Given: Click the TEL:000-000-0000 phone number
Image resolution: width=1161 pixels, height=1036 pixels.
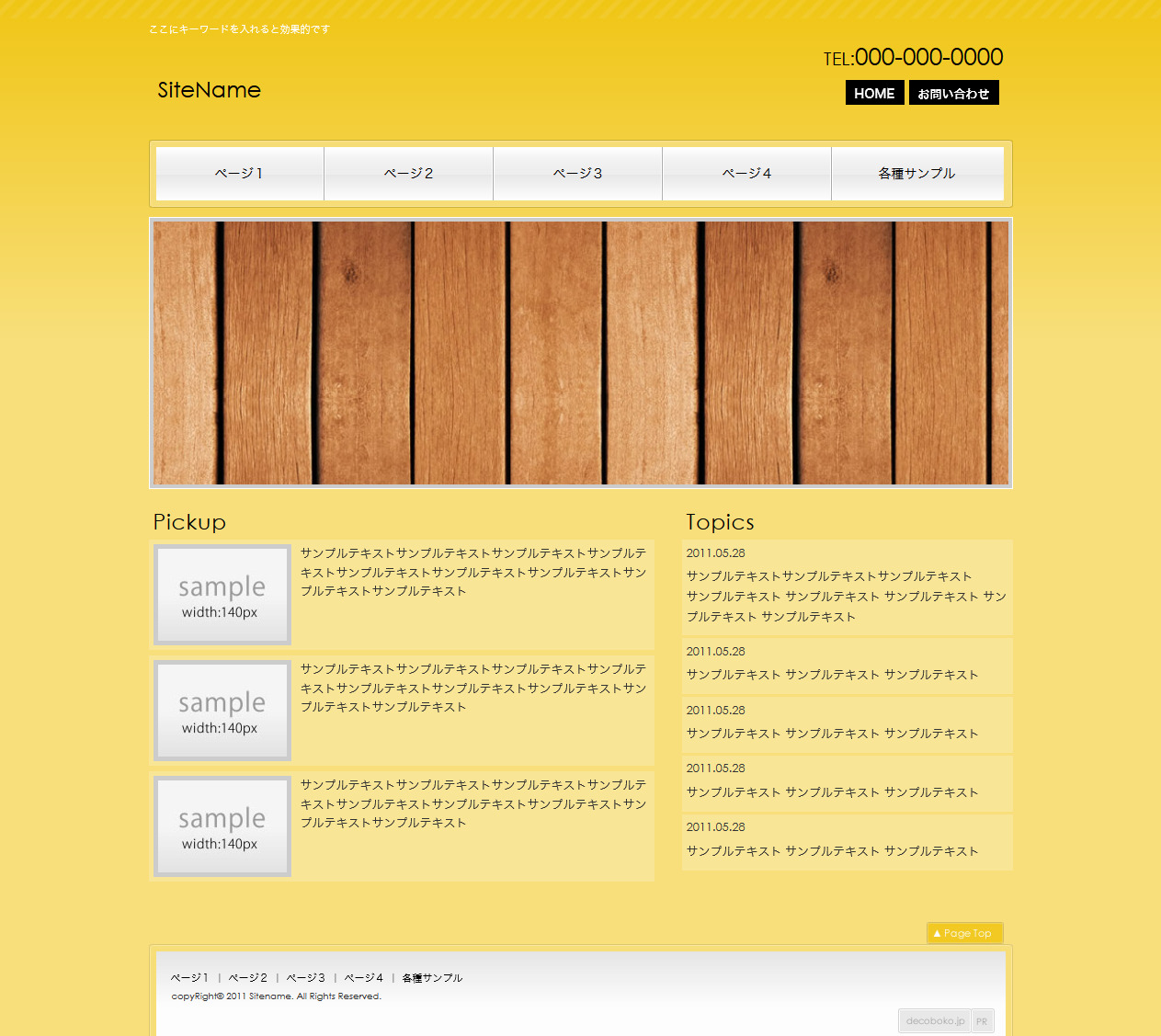Looking at the screenshot, I should pyautogui.click(x=913, y=57).
